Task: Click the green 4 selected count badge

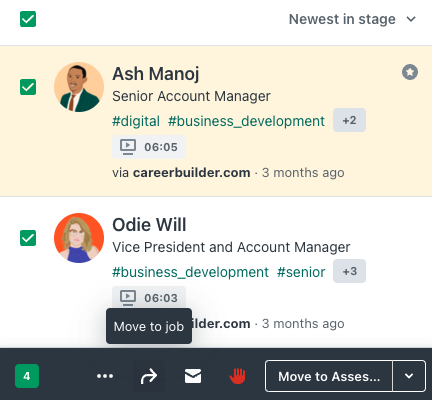Action: pos(27,376)
